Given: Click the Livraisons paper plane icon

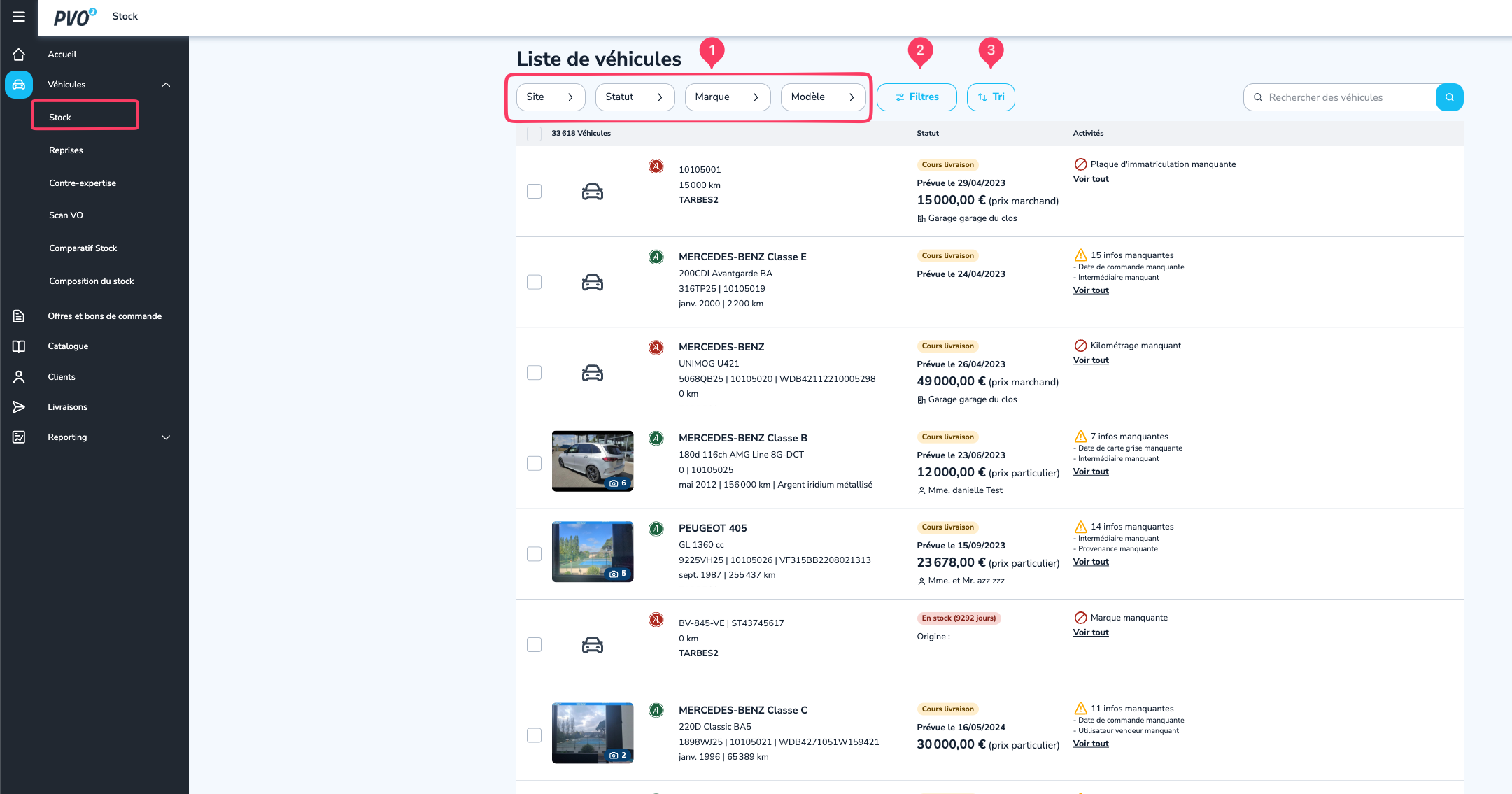Looking at the screenshot, I should pyautogui.click(x=19, y=407).
